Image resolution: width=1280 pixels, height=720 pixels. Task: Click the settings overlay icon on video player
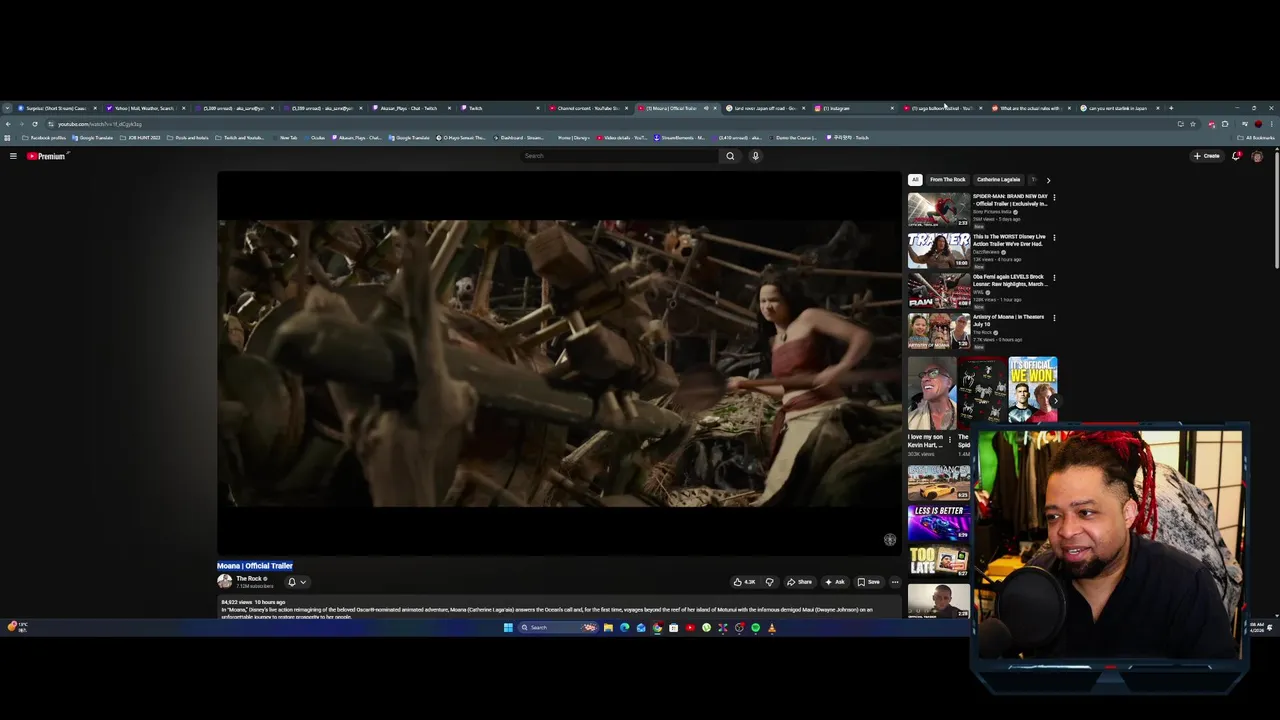coord(890,540)
